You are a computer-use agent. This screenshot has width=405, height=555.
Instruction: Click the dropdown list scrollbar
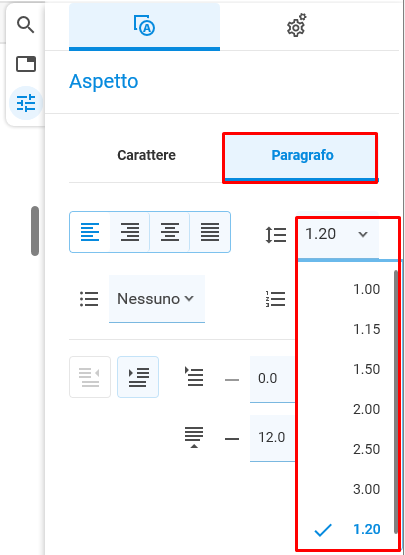click(396, 402)
